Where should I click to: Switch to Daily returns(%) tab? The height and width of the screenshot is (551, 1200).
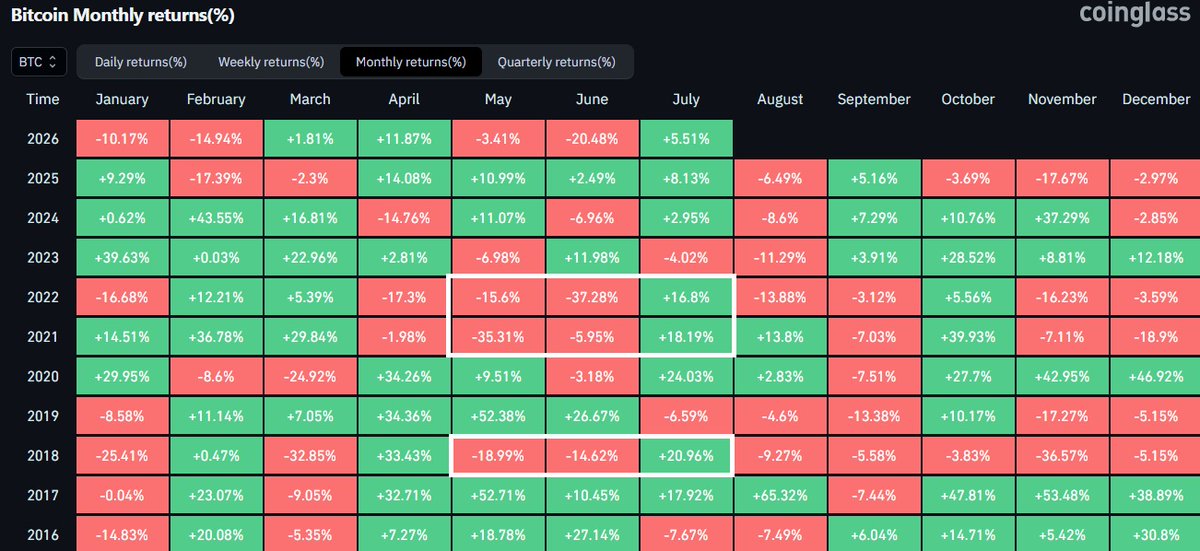141,62
